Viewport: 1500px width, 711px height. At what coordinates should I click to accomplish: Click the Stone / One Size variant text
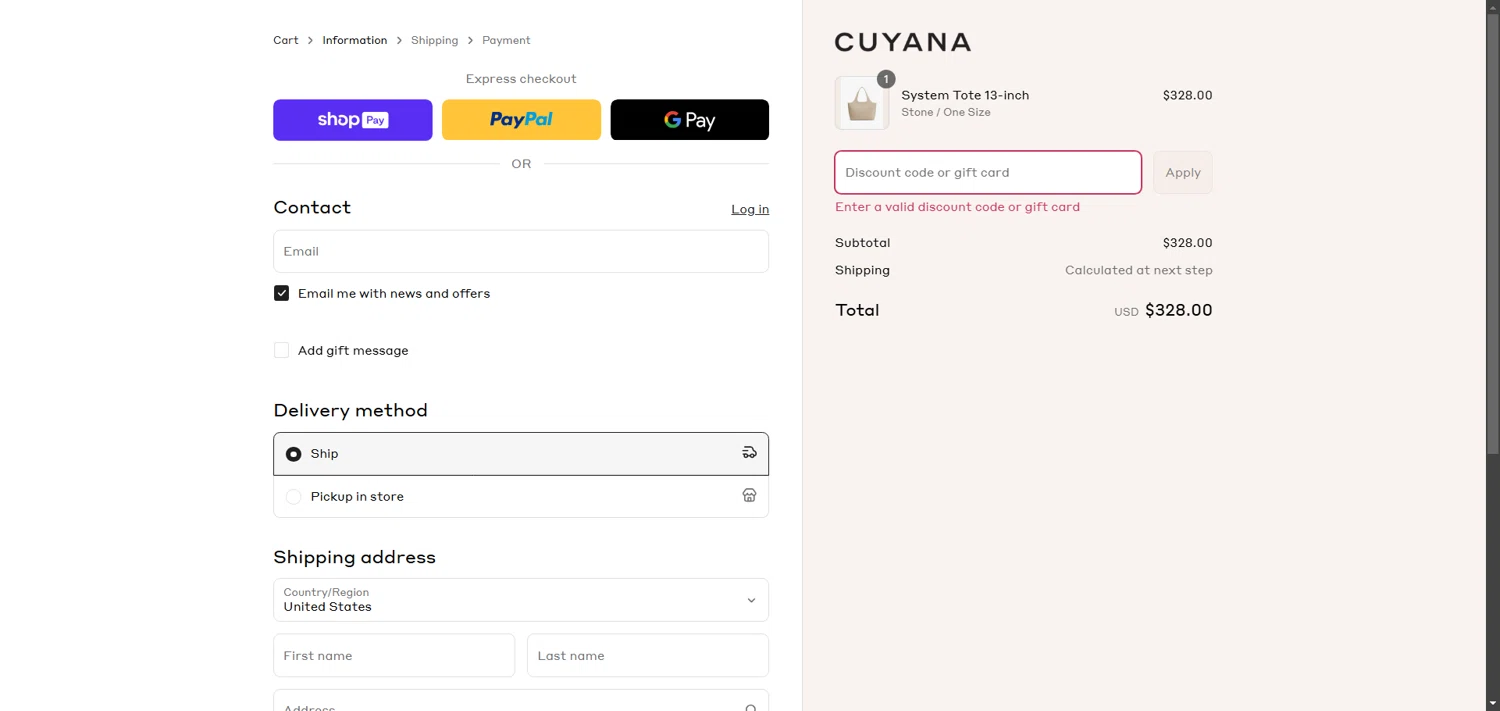point(946,112)
